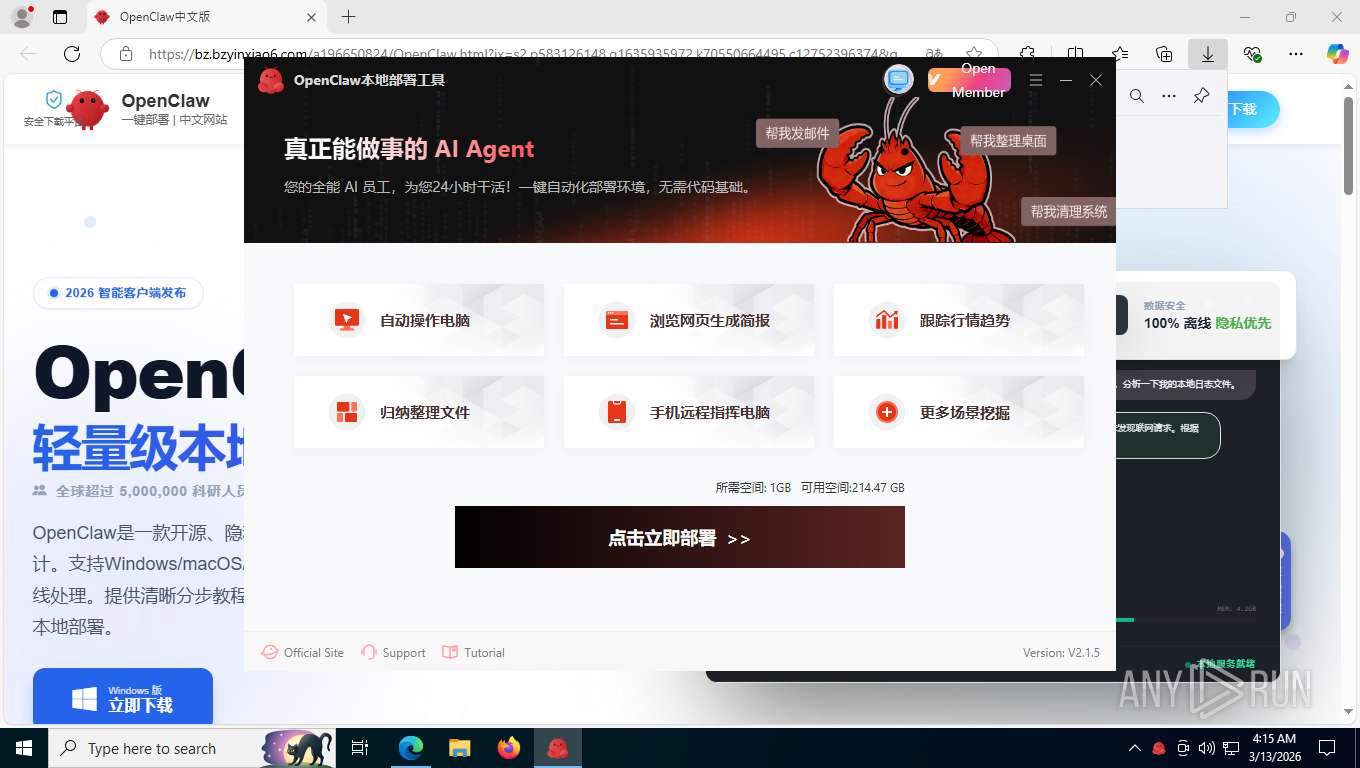The width and height of the screenshot is (1360, 768).
Task: Click the 归纳整理文件 grid icon
Action: point(346,412)
